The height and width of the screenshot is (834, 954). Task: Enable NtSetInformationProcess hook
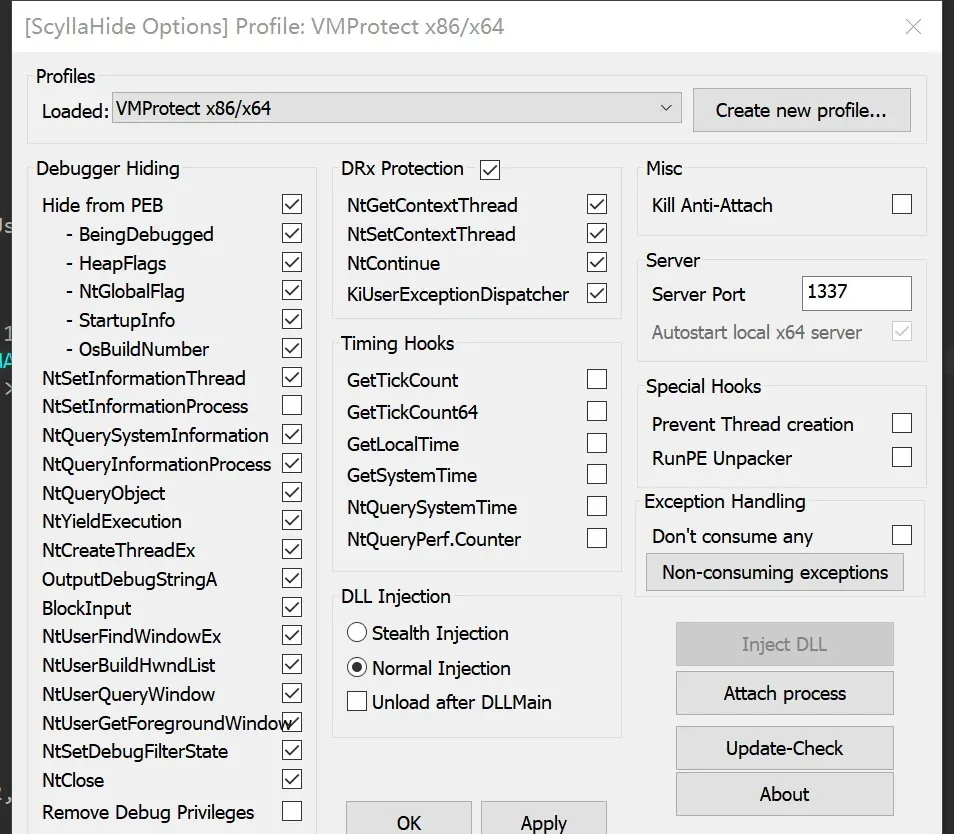coord(292,405)
